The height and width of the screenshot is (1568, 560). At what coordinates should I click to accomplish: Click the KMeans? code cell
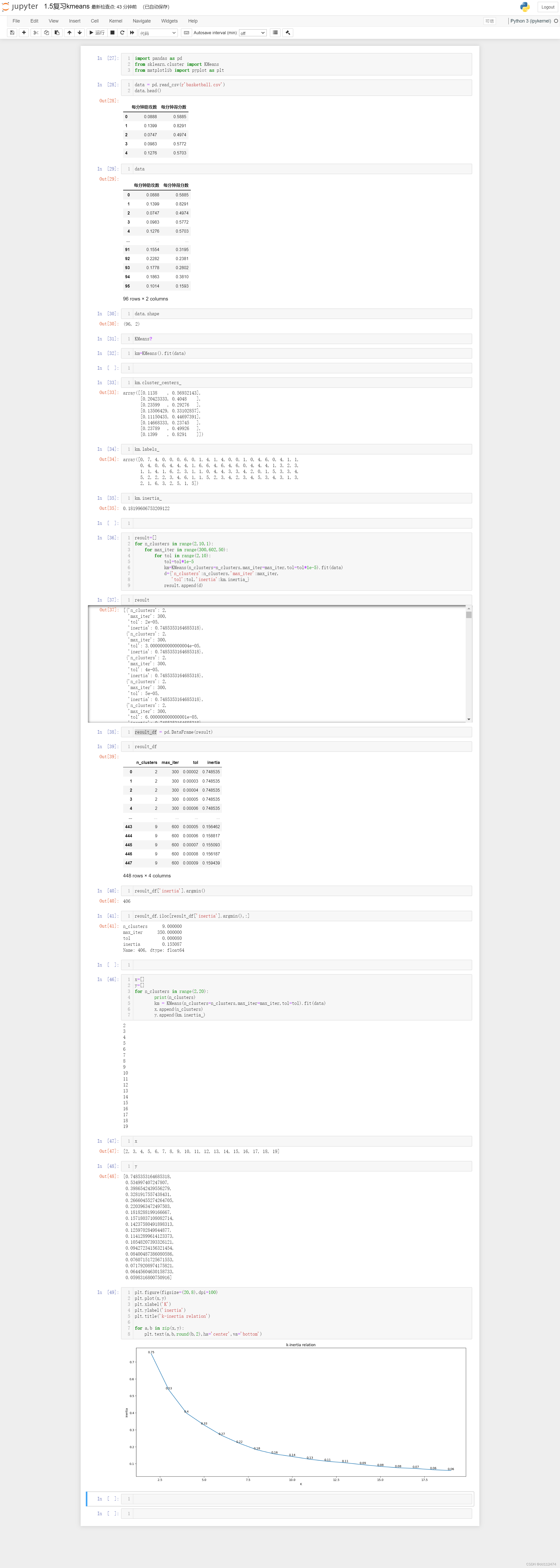(x=296, y=339)
